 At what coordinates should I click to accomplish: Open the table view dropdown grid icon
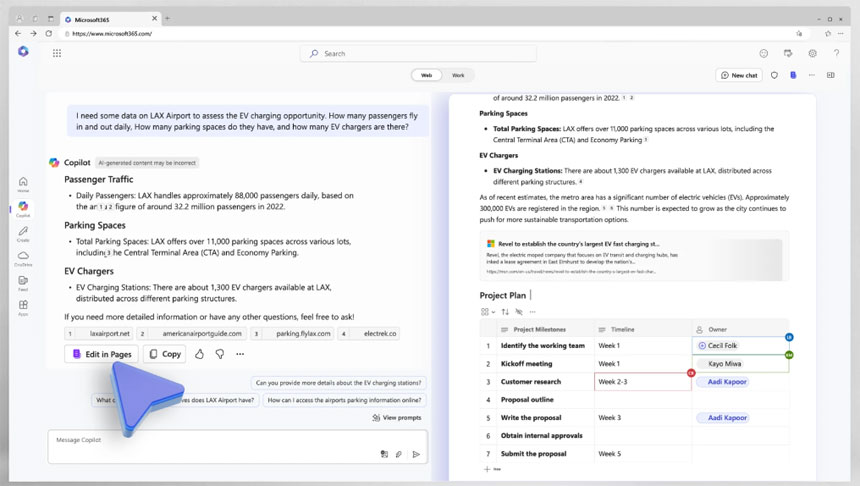point(487,312)
